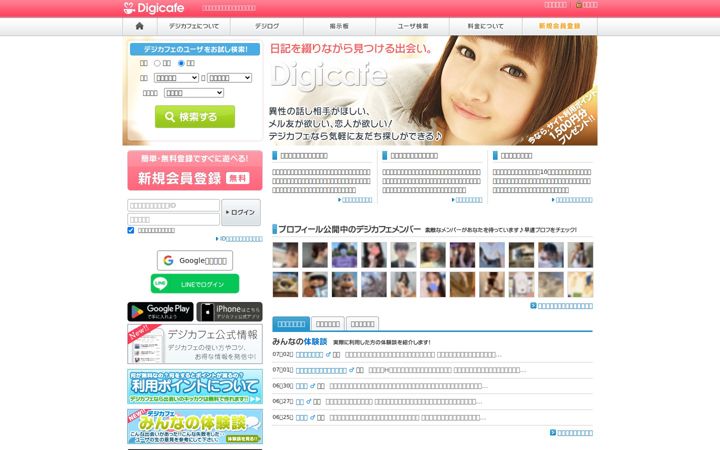
Task: Switch to the last white tab in the tab row
Action: tap(362, 324)
